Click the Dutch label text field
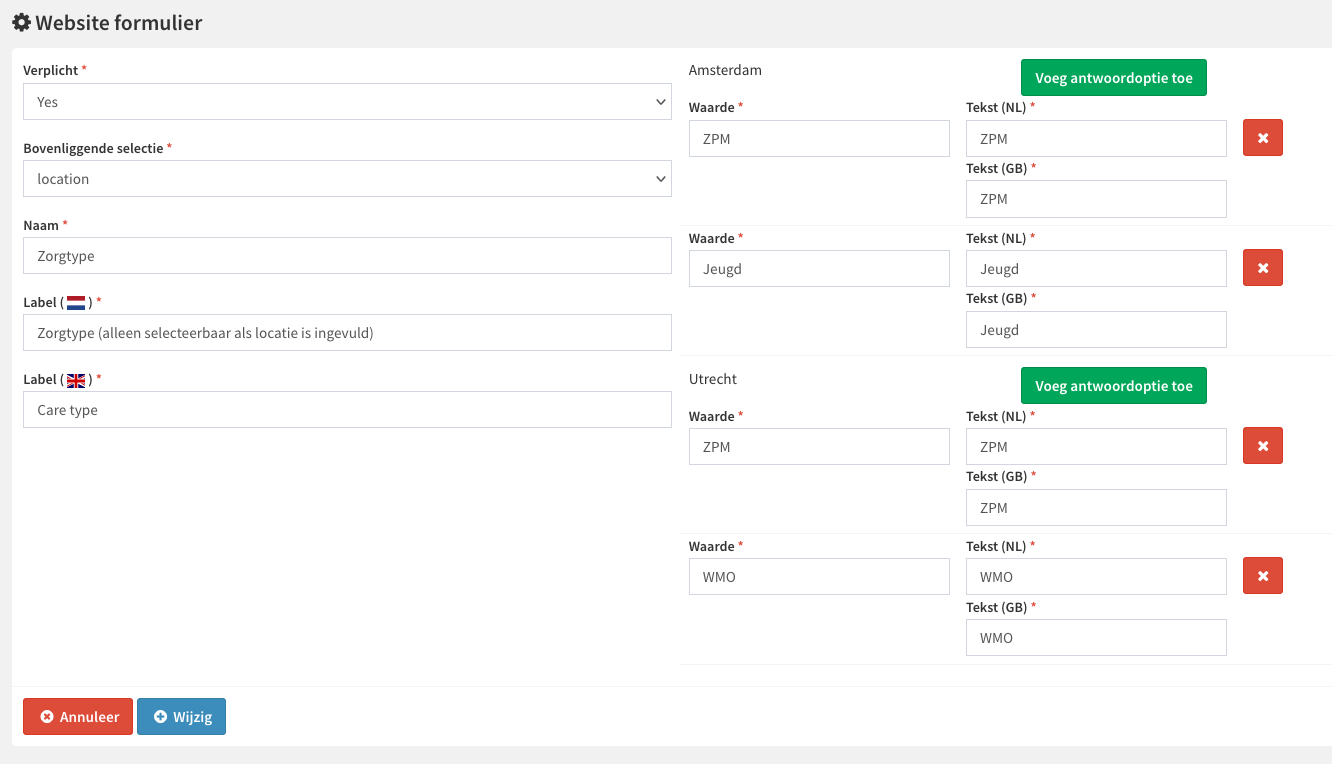The height and width of the screenshot is (764, 1332). tap(347, 333)
